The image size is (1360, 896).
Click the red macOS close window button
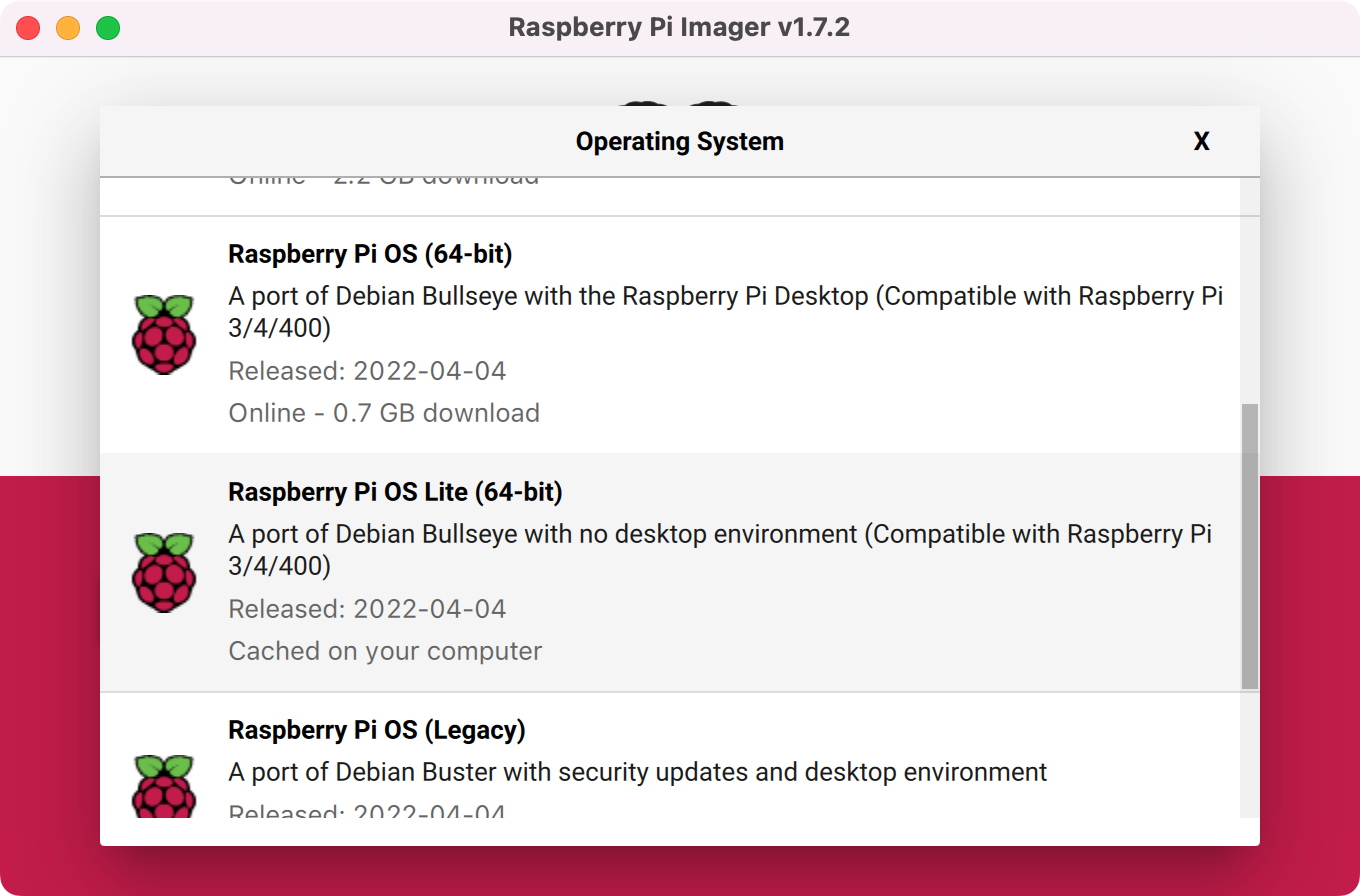pos(28,28)
